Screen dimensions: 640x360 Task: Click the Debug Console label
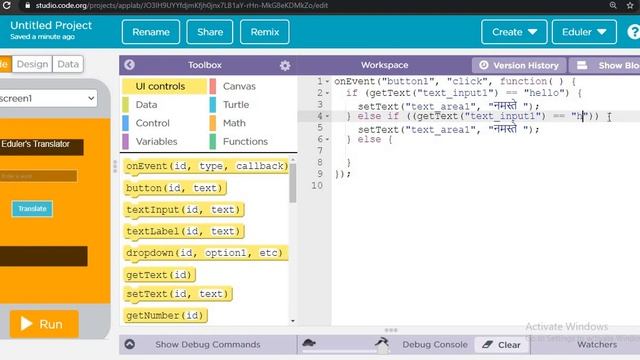tap(435, 345)
